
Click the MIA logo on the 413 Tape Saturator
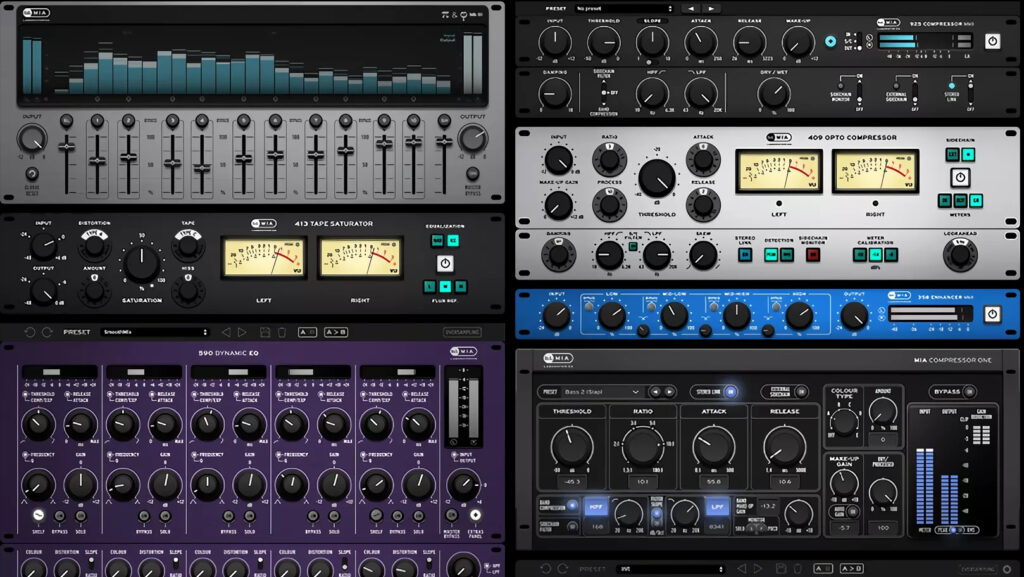(x=264, y=223)
